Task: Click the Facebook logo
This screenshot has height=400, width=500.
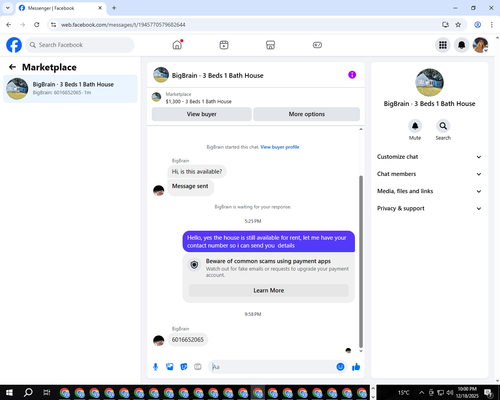Action: (x=14, y=45)
